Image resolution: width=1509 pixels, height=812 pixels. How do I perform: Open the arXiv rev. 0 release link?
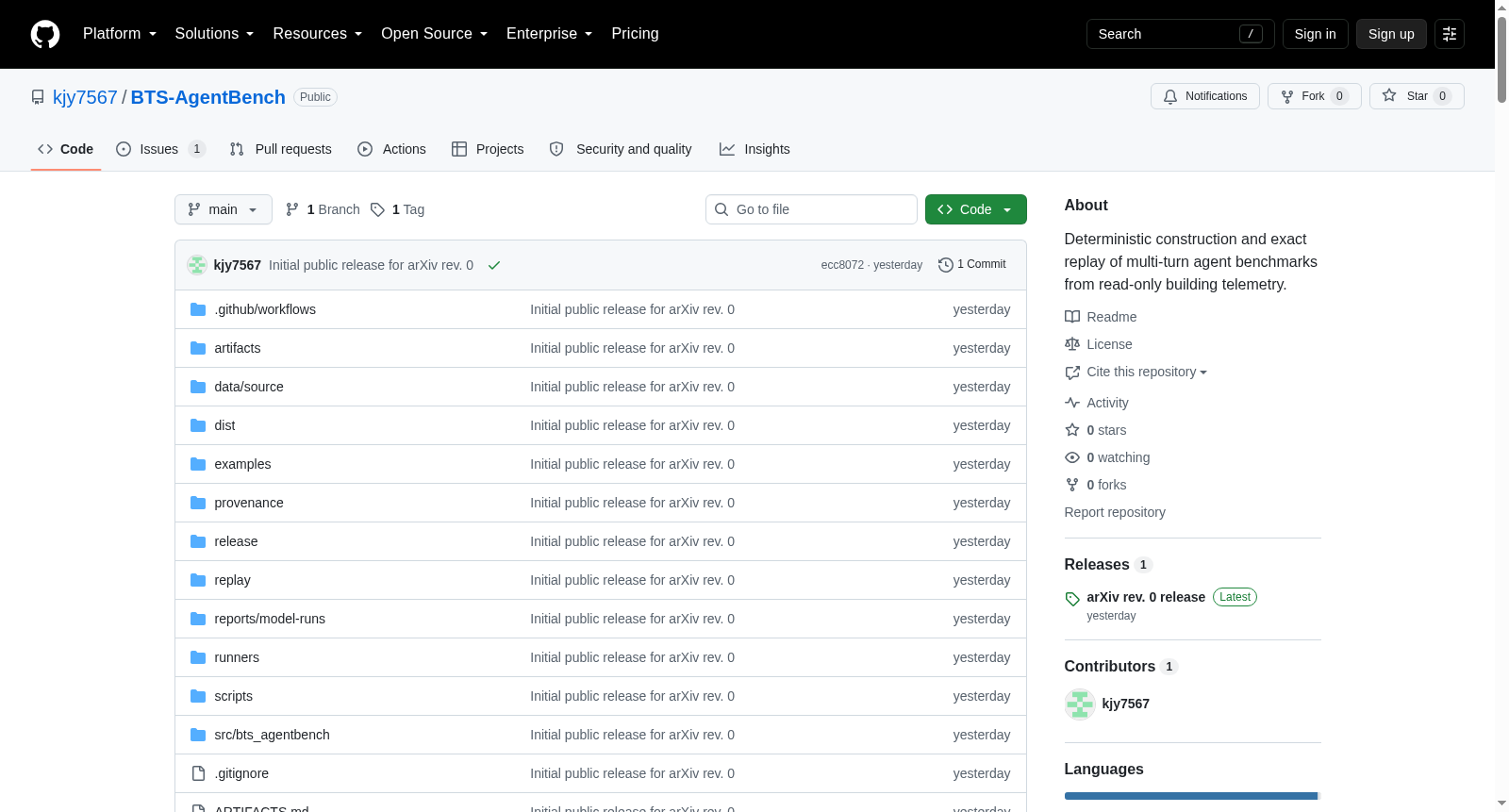pos(1146,597)
